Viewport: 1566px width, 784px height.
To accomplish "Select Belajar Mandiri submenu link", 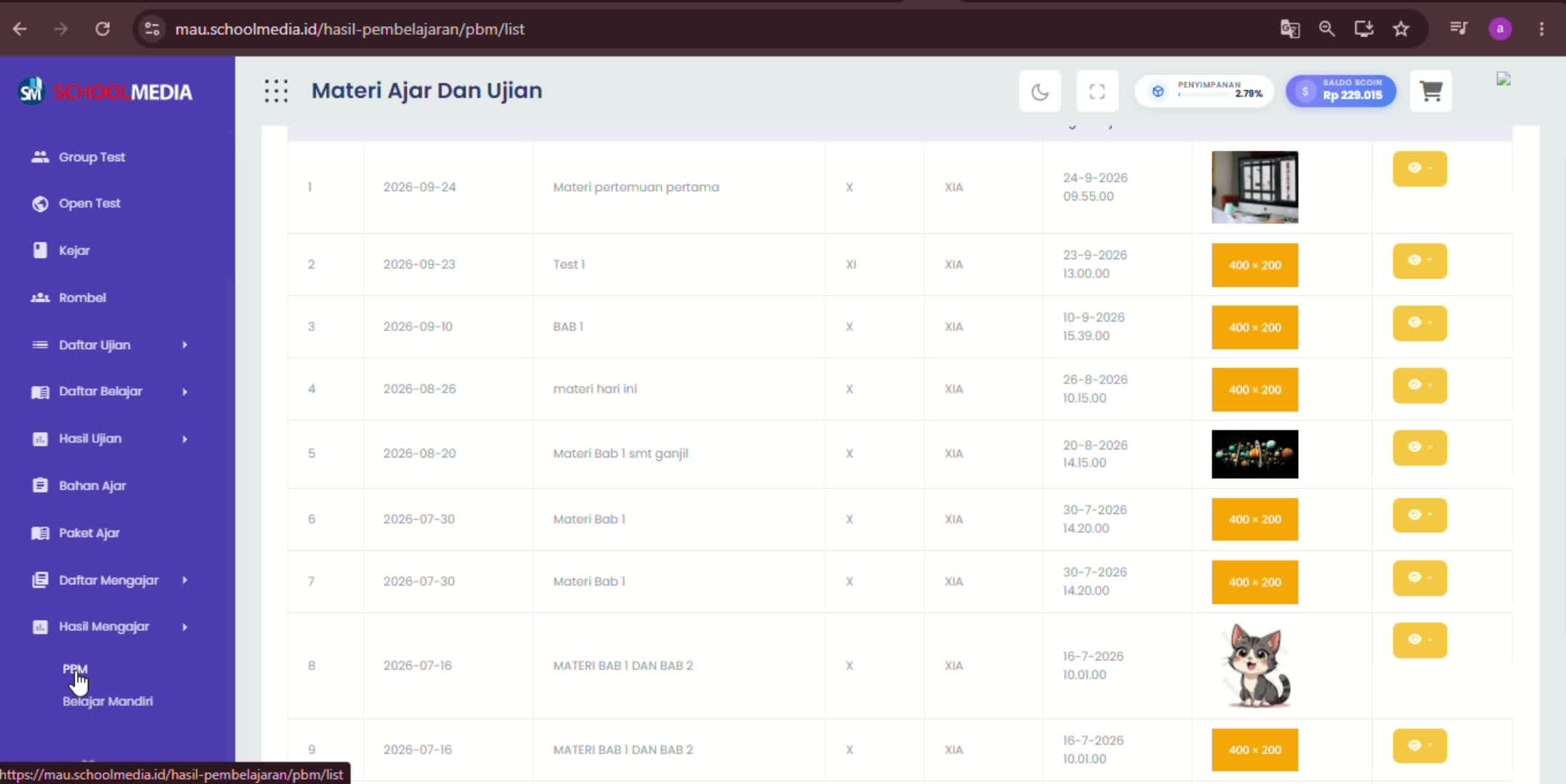I will coord(107,701).
